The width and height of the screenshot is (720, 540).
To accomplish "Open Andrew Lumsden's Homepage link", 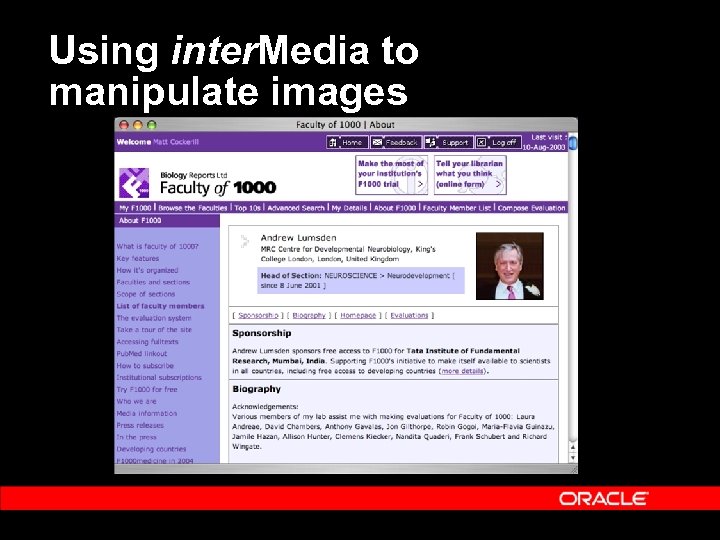I will pos(358,315).
